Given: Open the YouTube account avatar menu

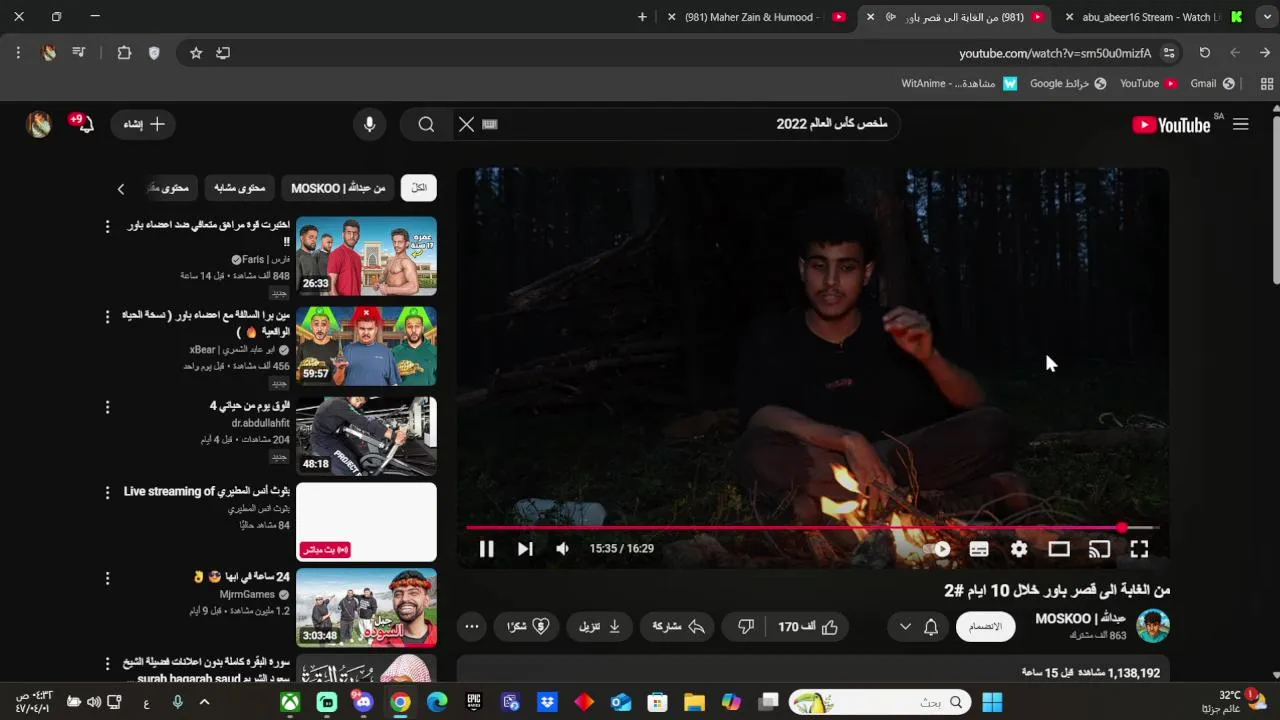Looking at the screenshot, I should (39, 124).
